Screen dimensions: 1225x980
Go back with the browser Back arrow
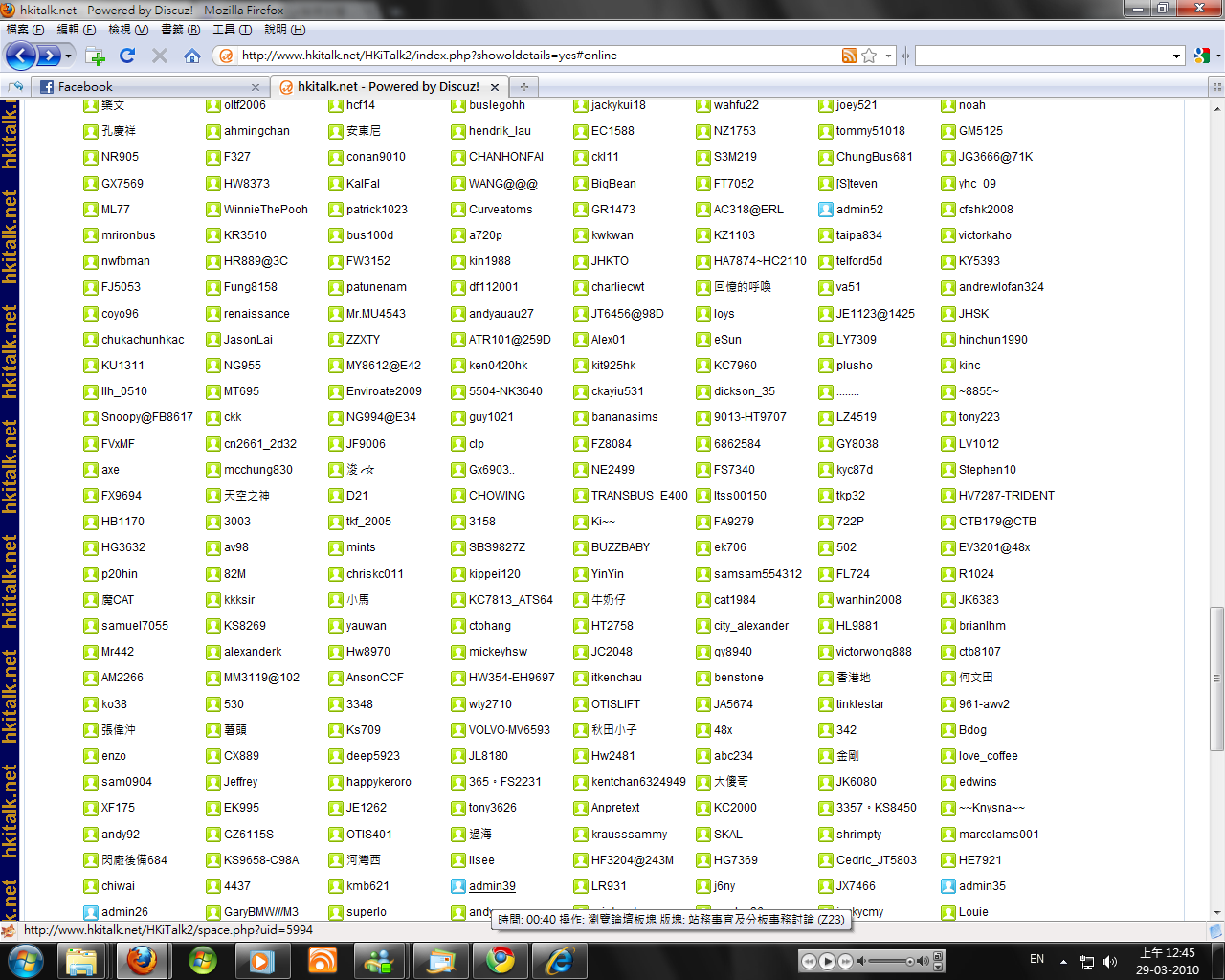coord(21,56)
